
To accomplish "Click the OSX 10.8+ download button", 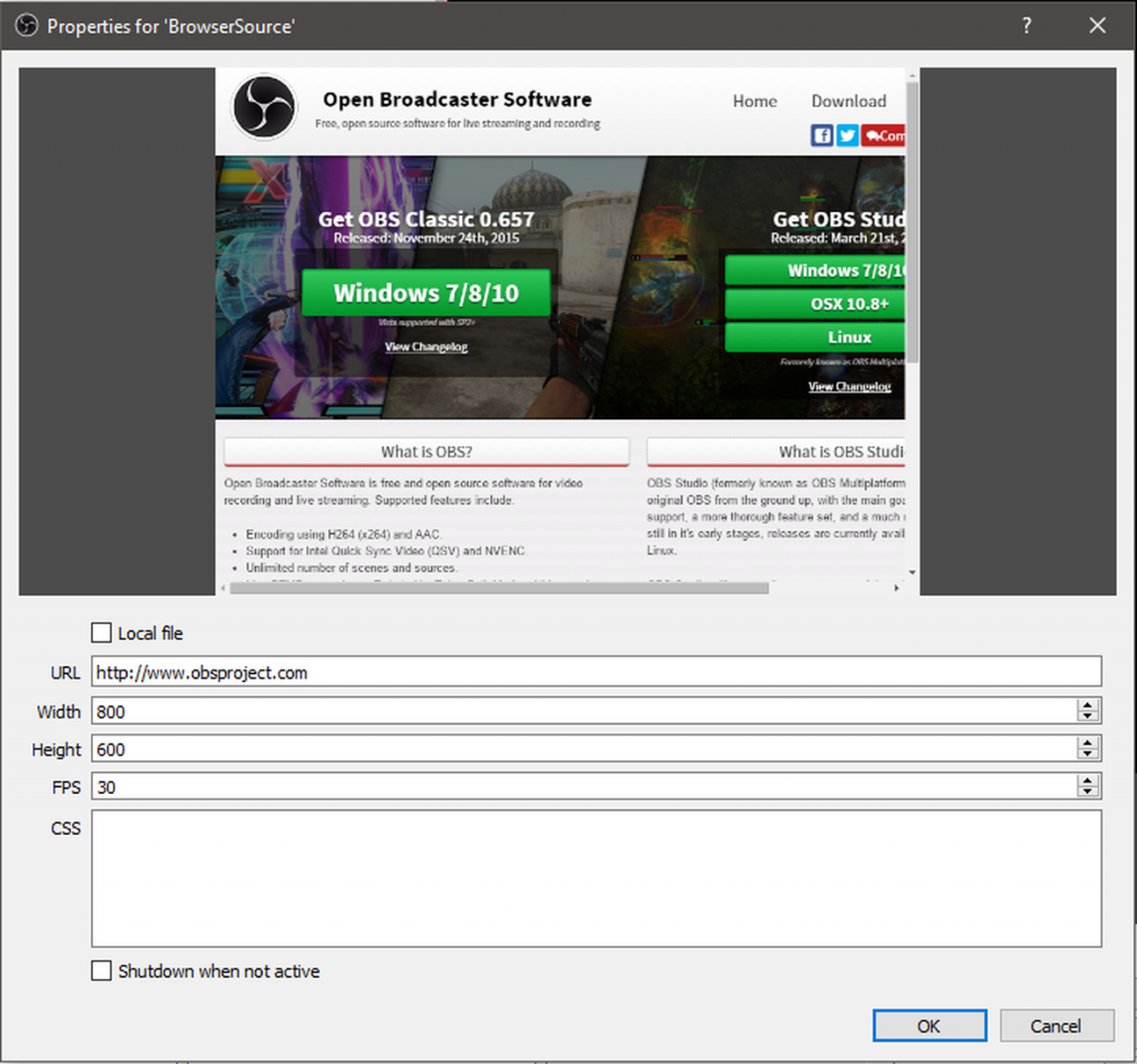I will 848,304.
